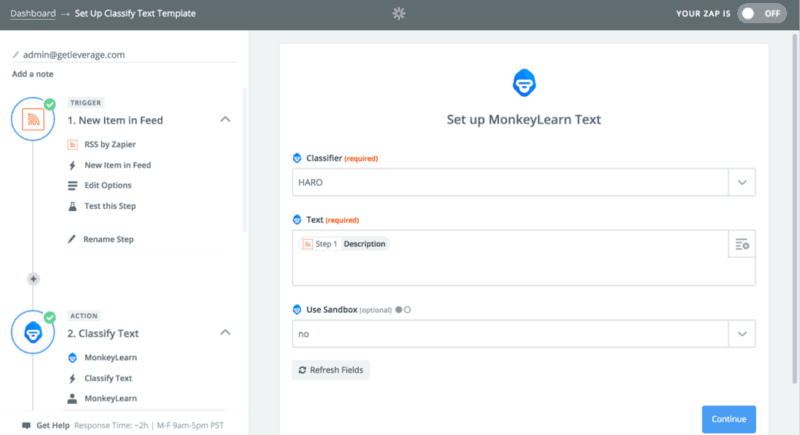Screen dimensions: 800x435
Task: Click pencil icon beside Rename Step
Action: pyautogui.click(x=71, y=239)
